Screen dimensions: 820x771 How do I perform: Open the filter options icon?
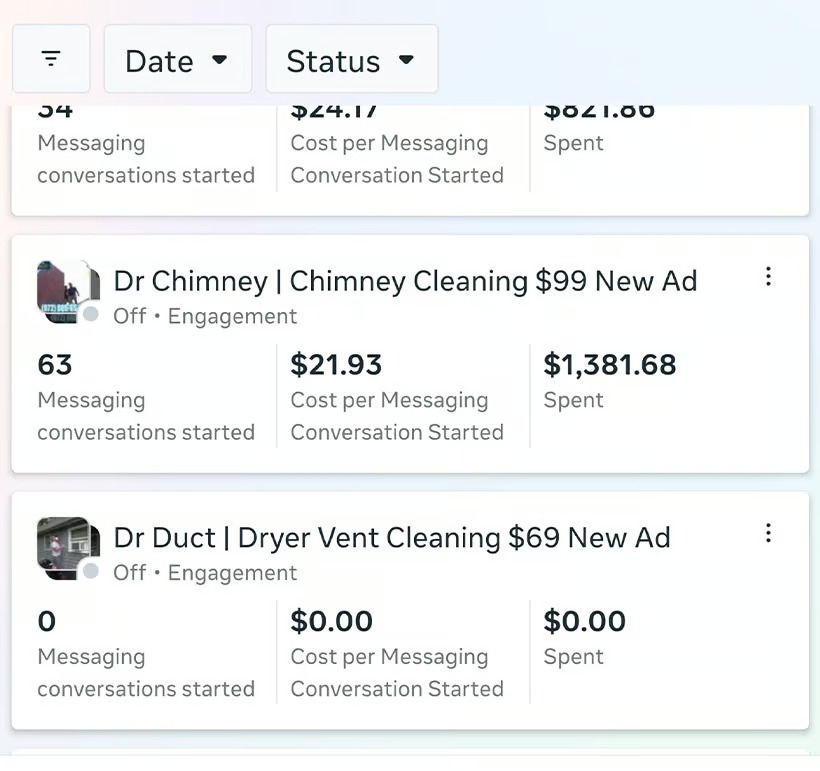[x=51, y=59]
